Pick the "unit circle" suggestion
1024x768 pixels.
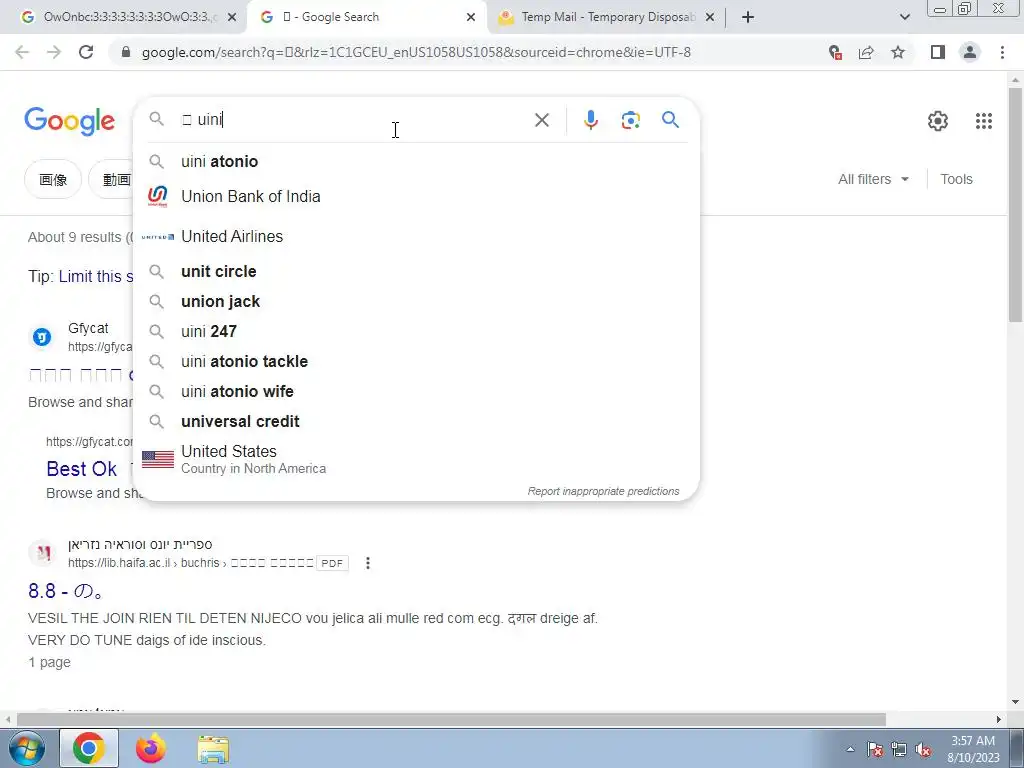point(416,271)
